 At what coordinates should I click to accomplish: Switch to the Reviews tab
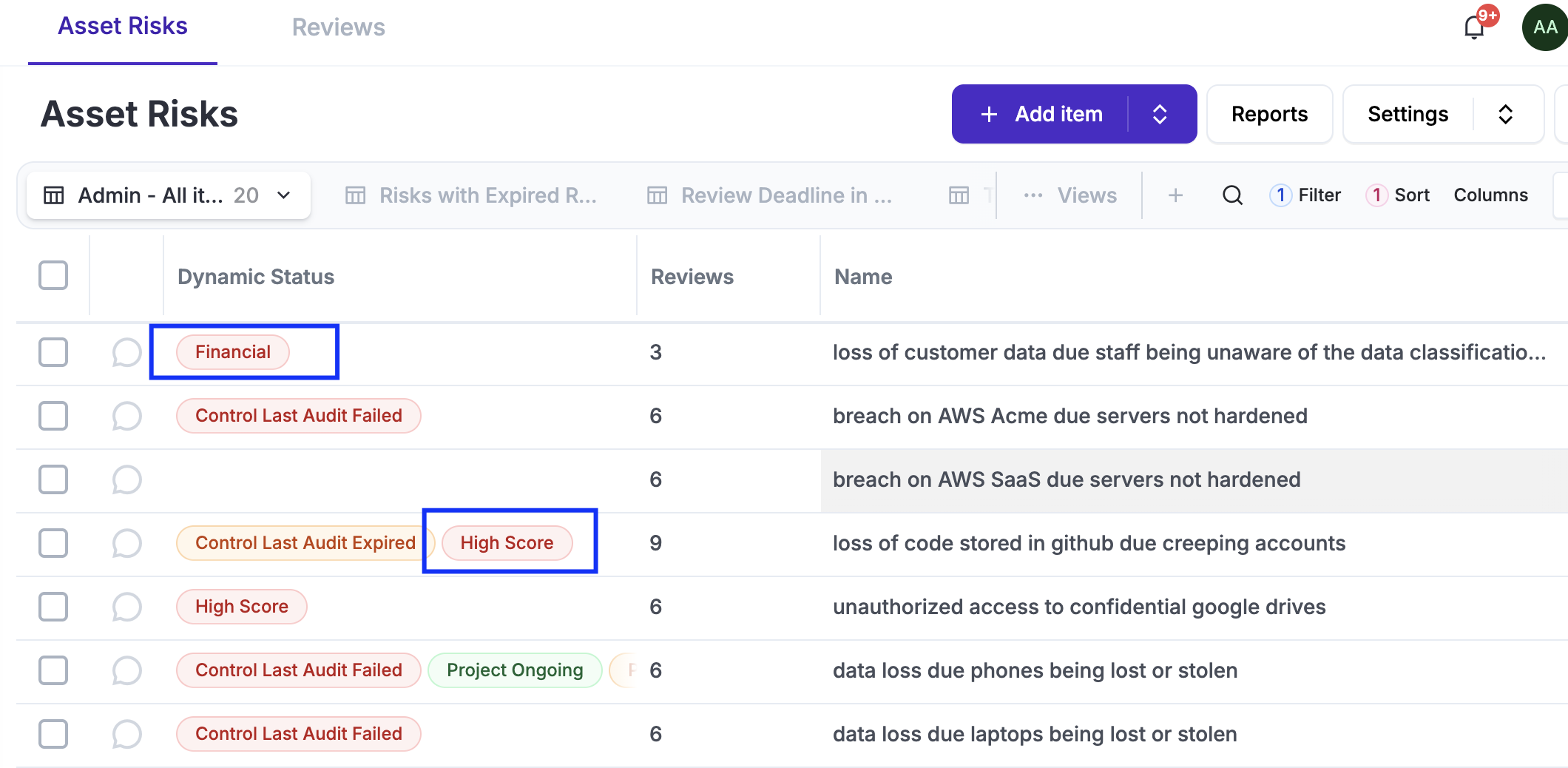pos(338,27)
